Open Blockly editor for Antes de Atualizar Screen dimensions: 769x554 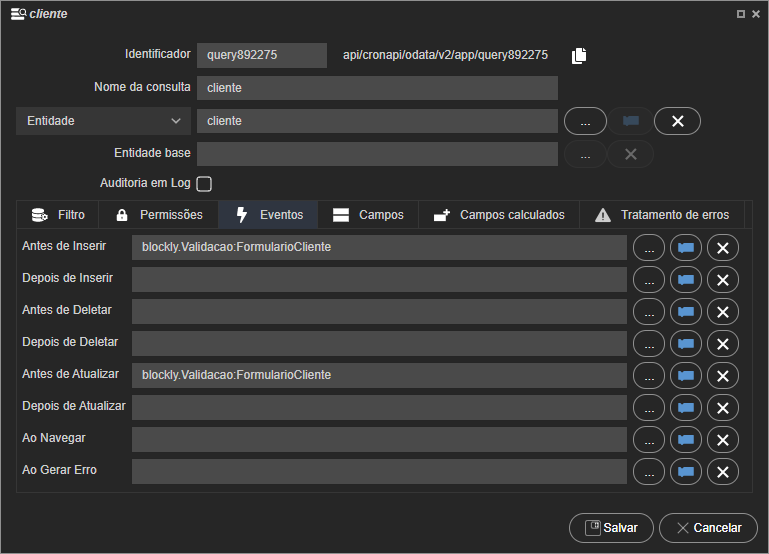pyautogui.click(x=686, y=376)
